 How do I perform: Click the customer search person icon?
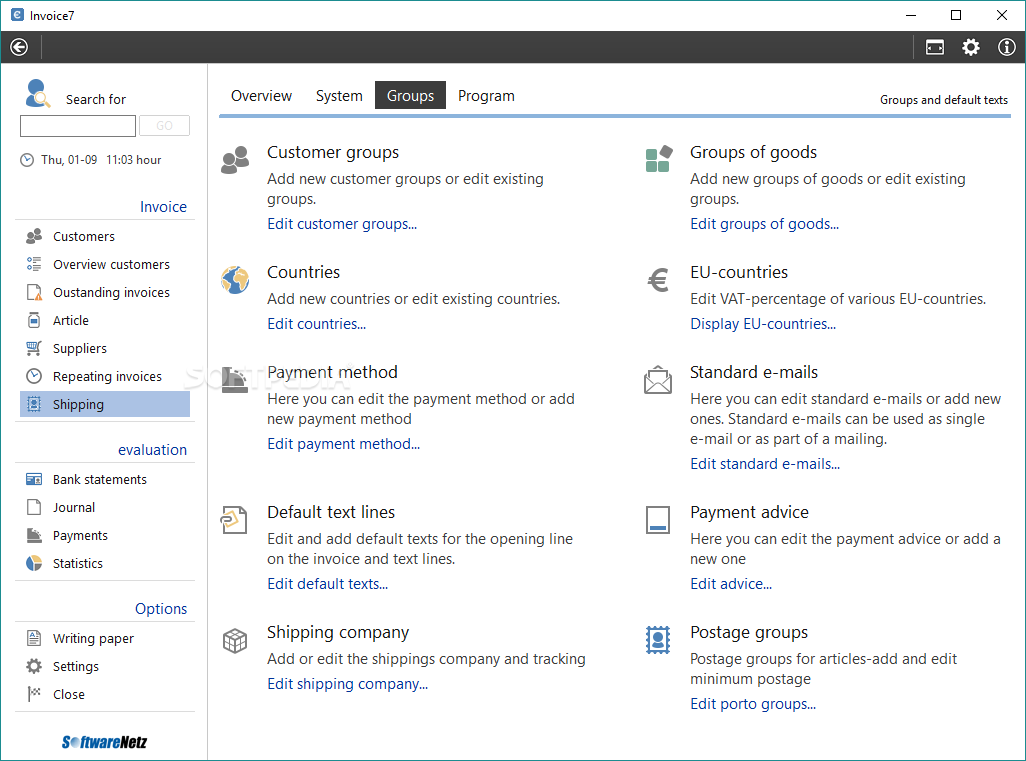coord(37,93)
